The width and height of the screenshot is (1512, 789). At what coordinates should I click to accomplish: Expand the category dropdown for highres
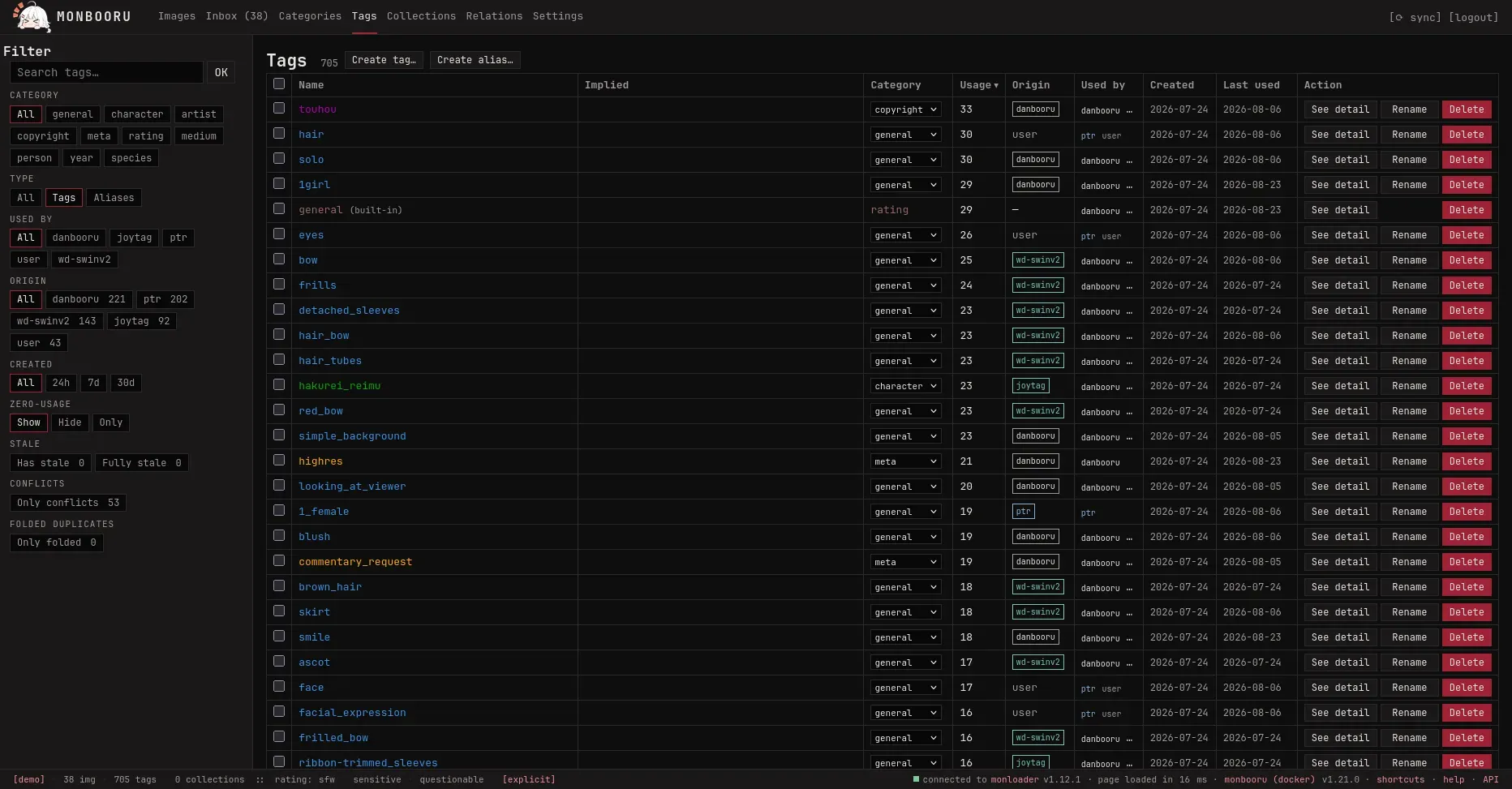coord(905,461)
